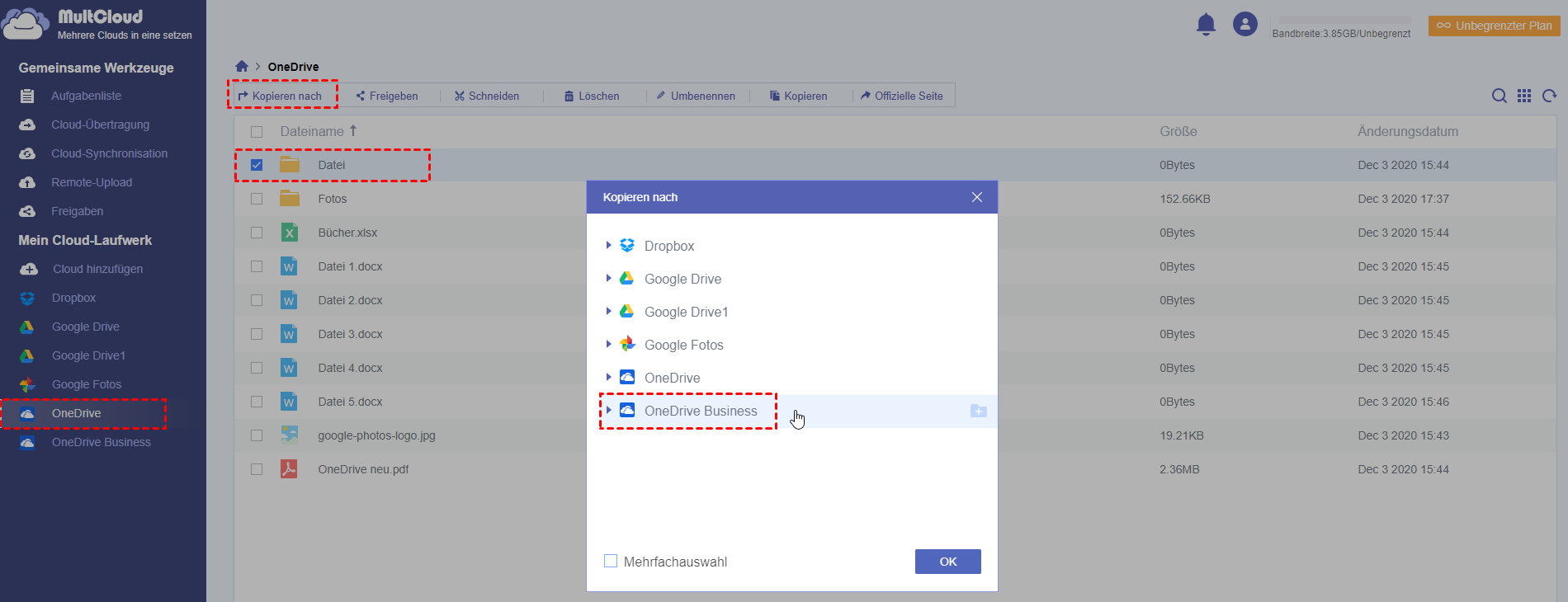Screen dimensions: 1568x602
Task: Enable the Mehrfachauswahl checkbox
Action: tap(611, 561)
